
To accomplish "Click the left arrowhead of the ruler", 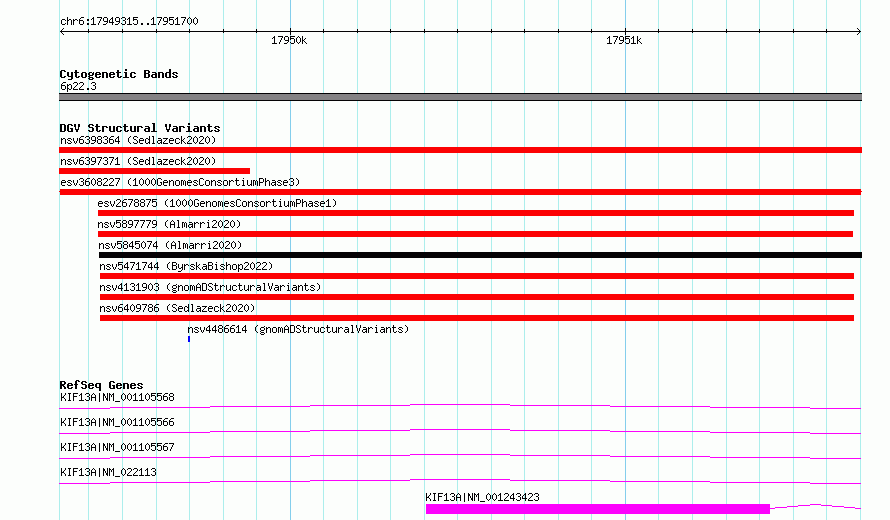I will (62, 31).
